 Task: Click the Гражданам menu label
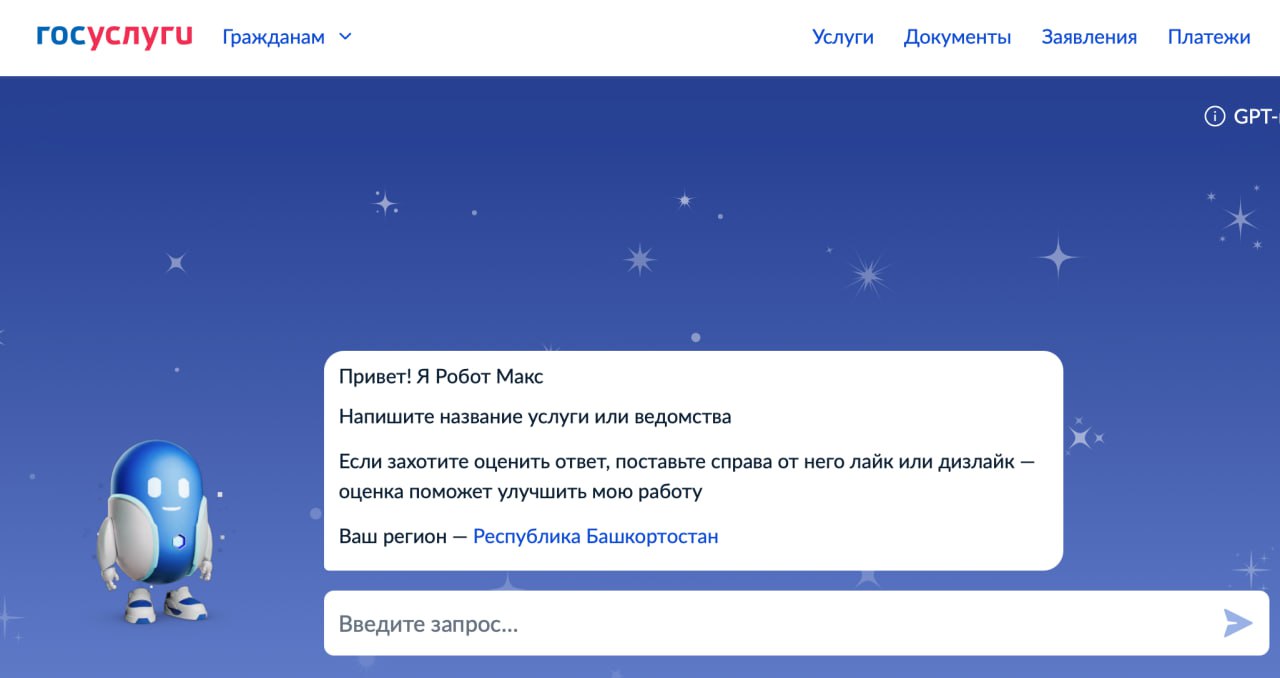[272, 37]
